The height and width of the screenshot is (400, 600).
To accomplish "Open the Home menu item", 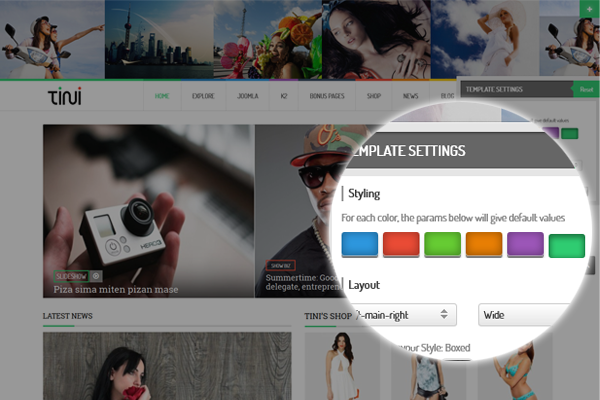I will (x=161, y=97).
